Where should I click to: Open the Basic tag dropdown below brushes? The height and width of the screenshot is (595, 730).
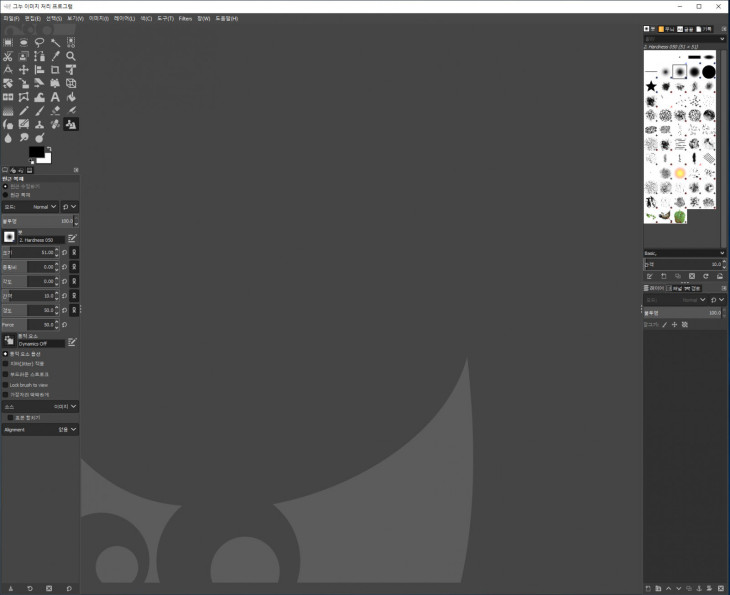(x=684, y=253)
